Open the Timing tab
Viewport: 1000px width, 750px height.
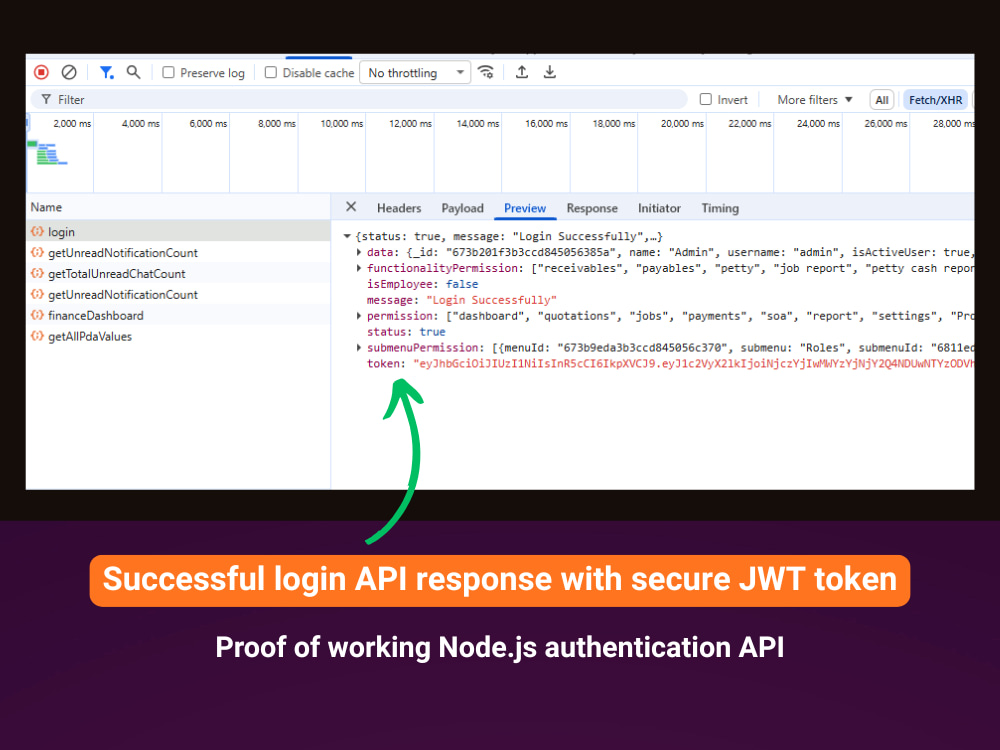click(720, 208)
